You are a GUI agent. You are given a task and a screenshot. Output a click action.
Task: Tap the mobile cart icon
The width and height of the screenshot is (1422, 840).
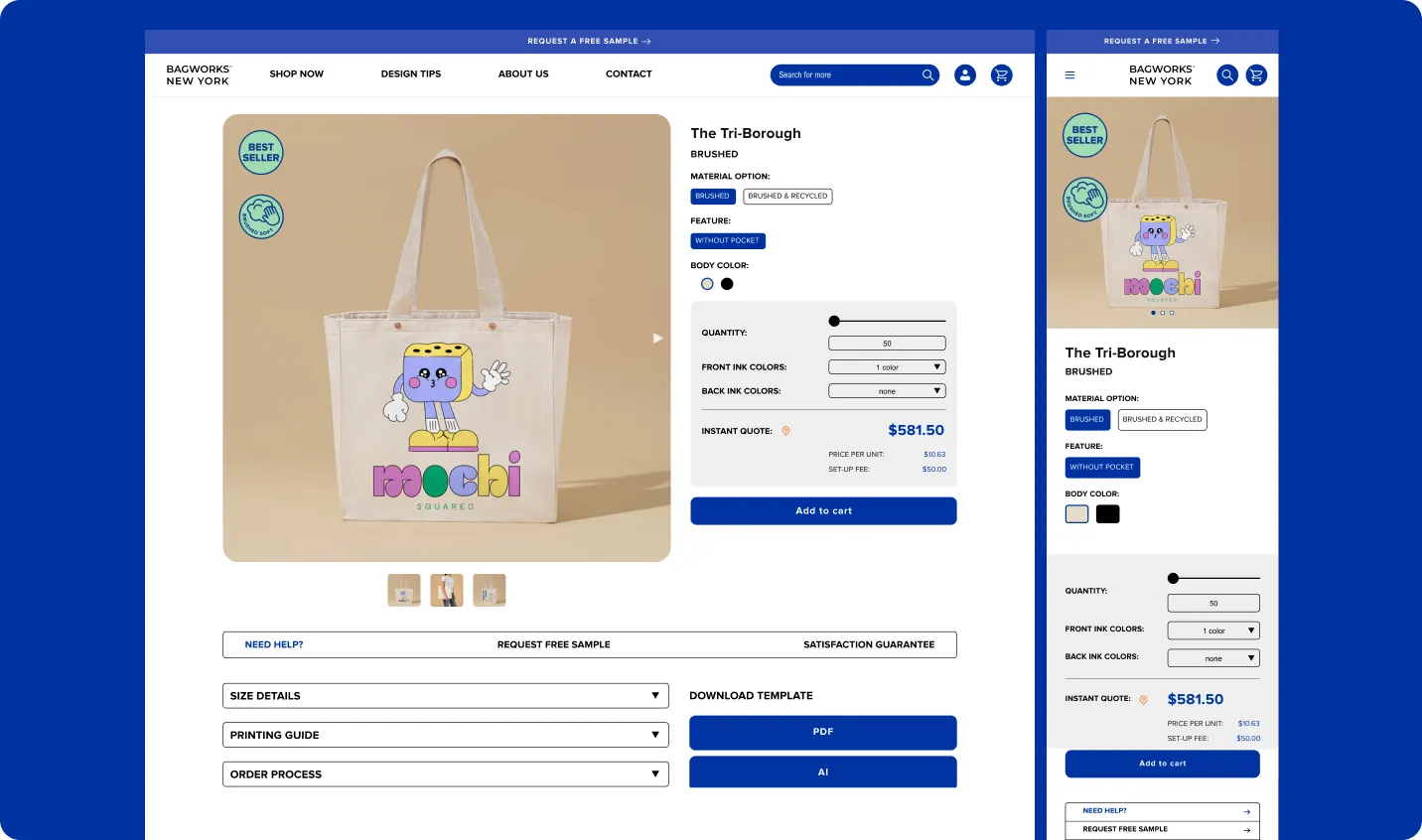tap(1256, 74)
